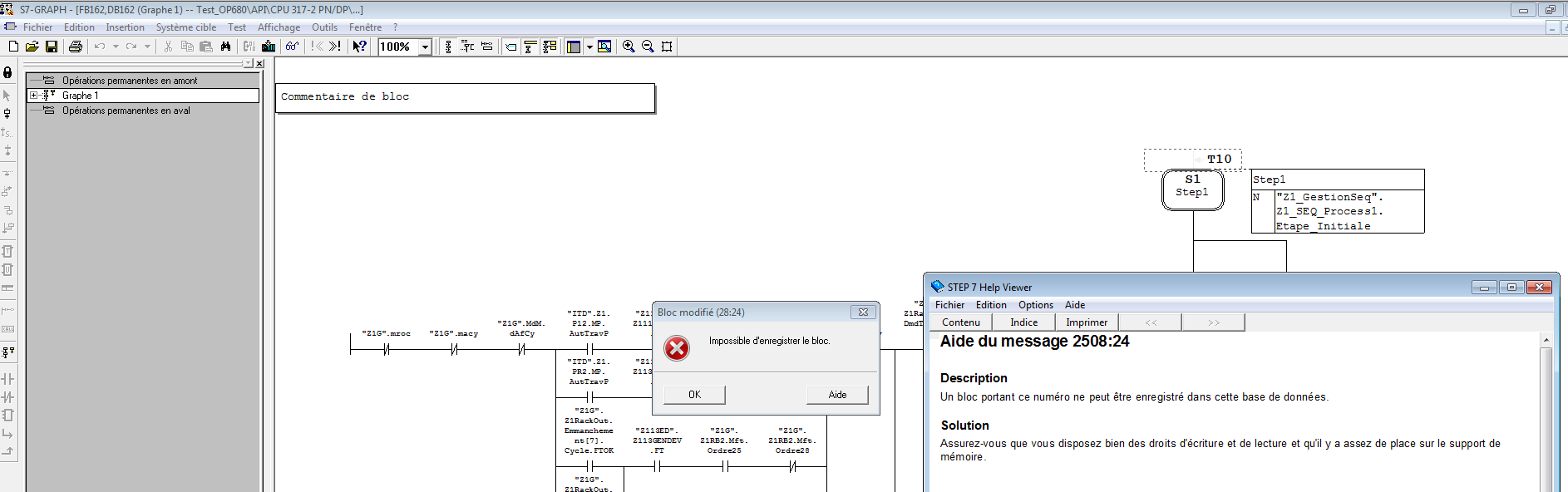This screenshot has height=492, width=1568.
Task: Click the Help Viewer vertical scrollbar
Action: click(x=1546, y=416)
